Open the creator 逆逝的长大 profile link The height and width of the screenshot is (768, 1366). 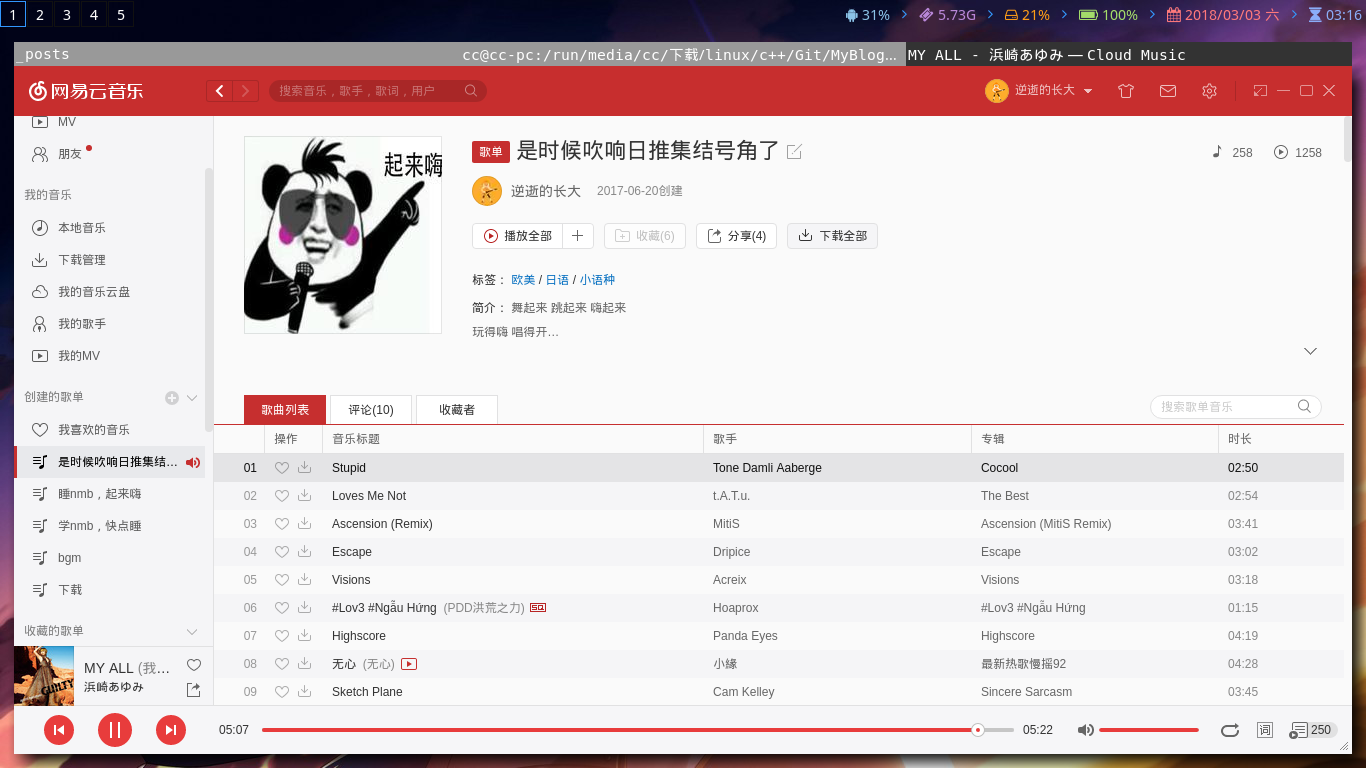click(546, 191)
